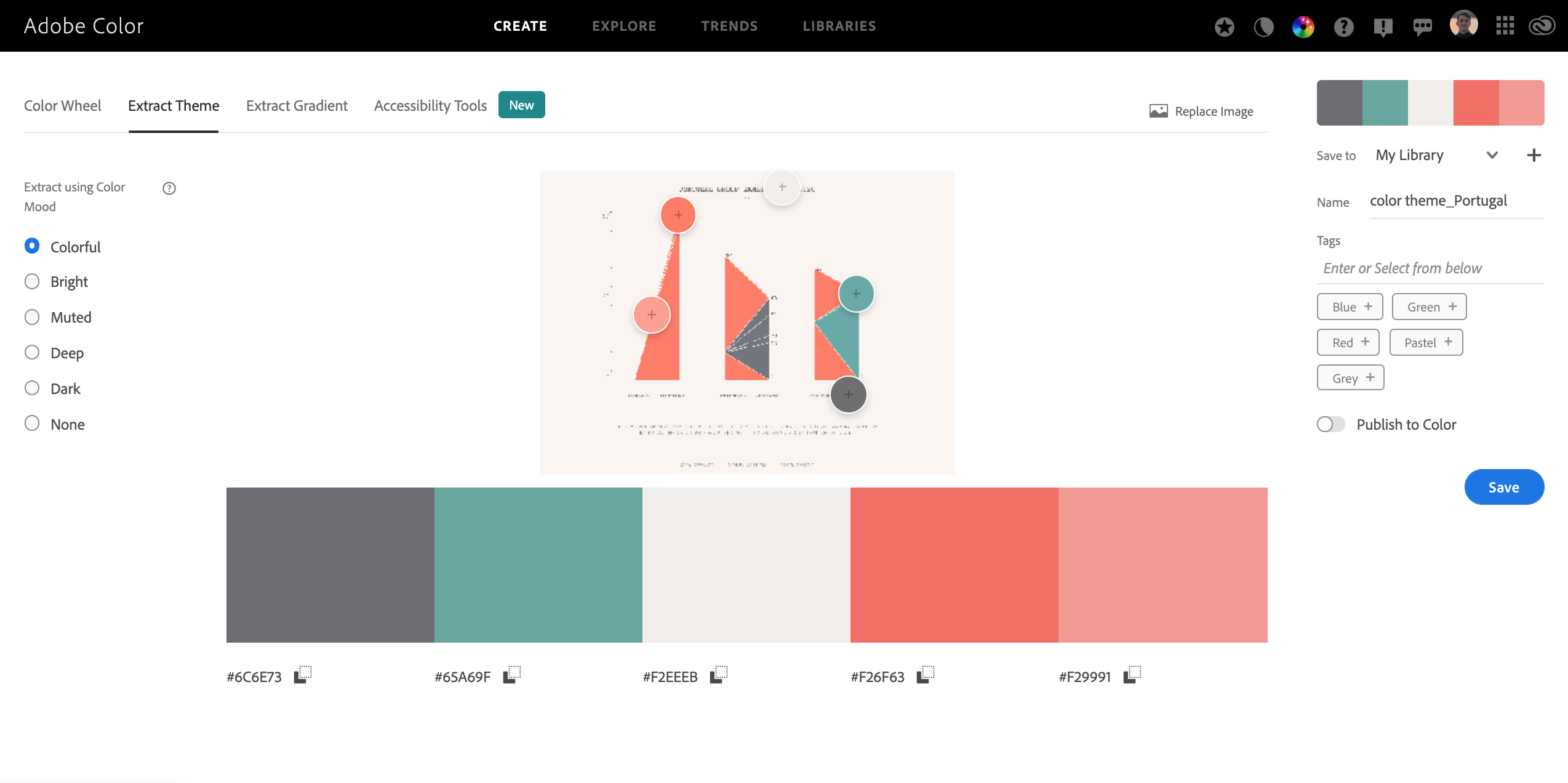Open the EXPLORE menu

pos(624,26)
